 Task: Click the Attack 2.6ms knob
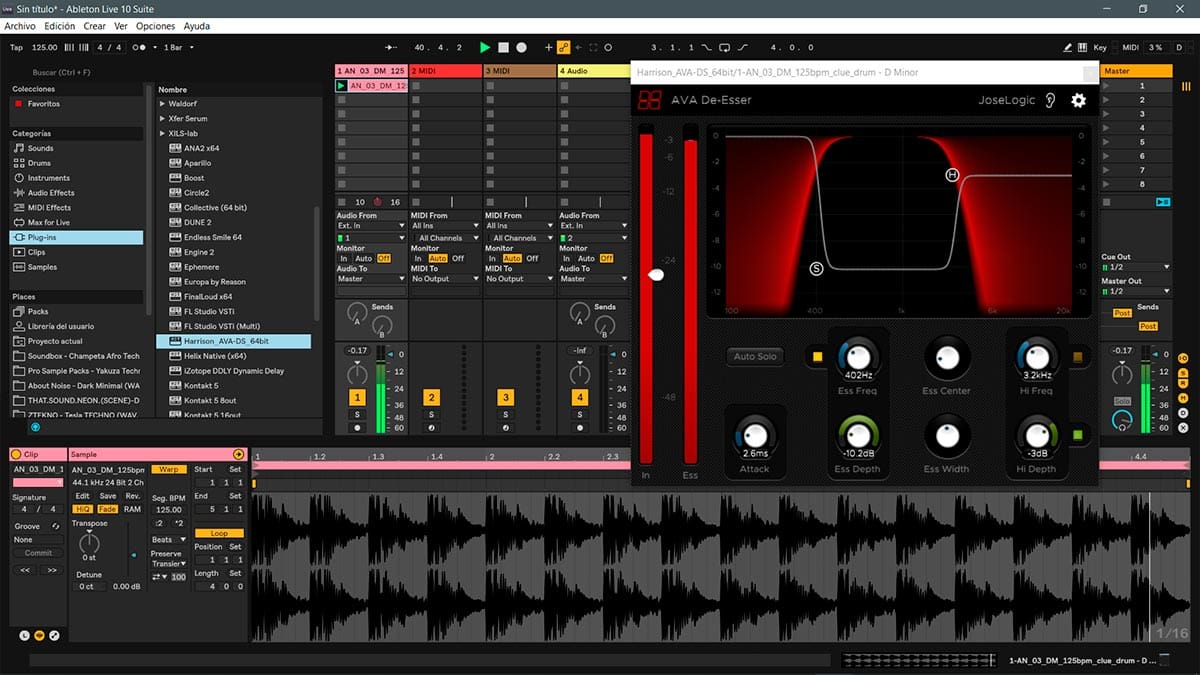point(755,434)
